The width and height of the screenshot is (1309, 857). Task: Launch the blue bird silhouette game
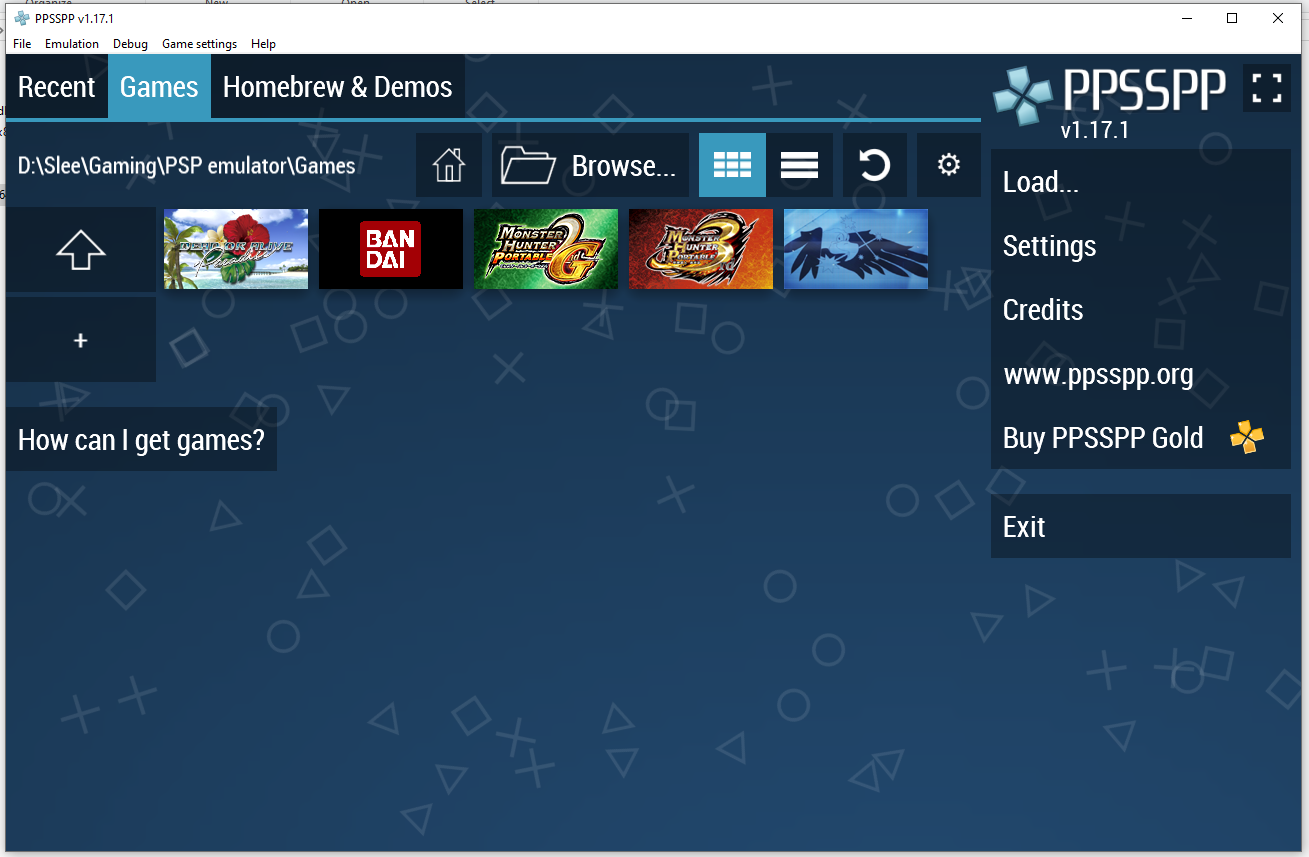(856, 249)
